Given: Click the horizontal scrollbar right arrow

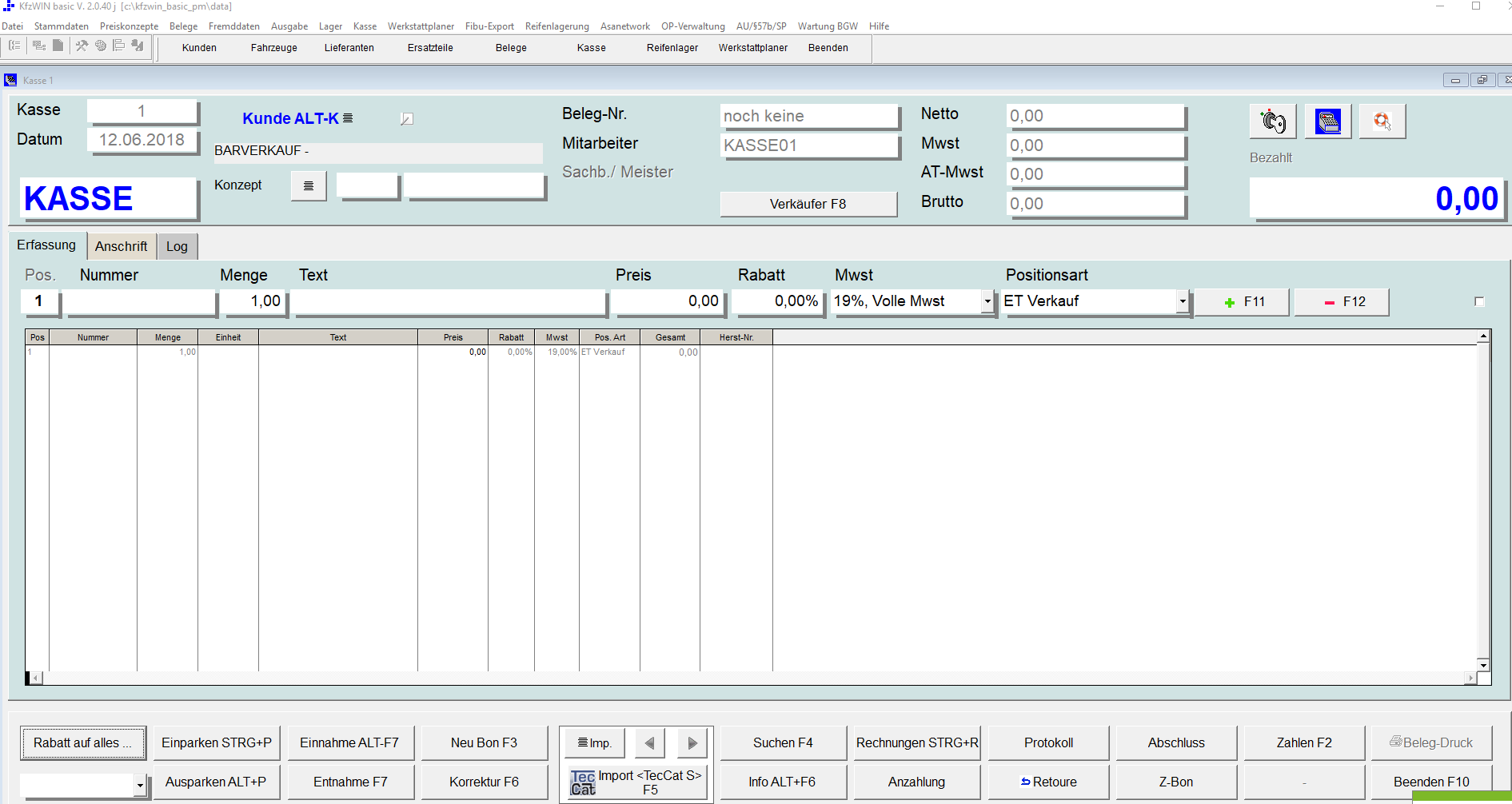Looking at the screenshot, I should (1470, 678).
